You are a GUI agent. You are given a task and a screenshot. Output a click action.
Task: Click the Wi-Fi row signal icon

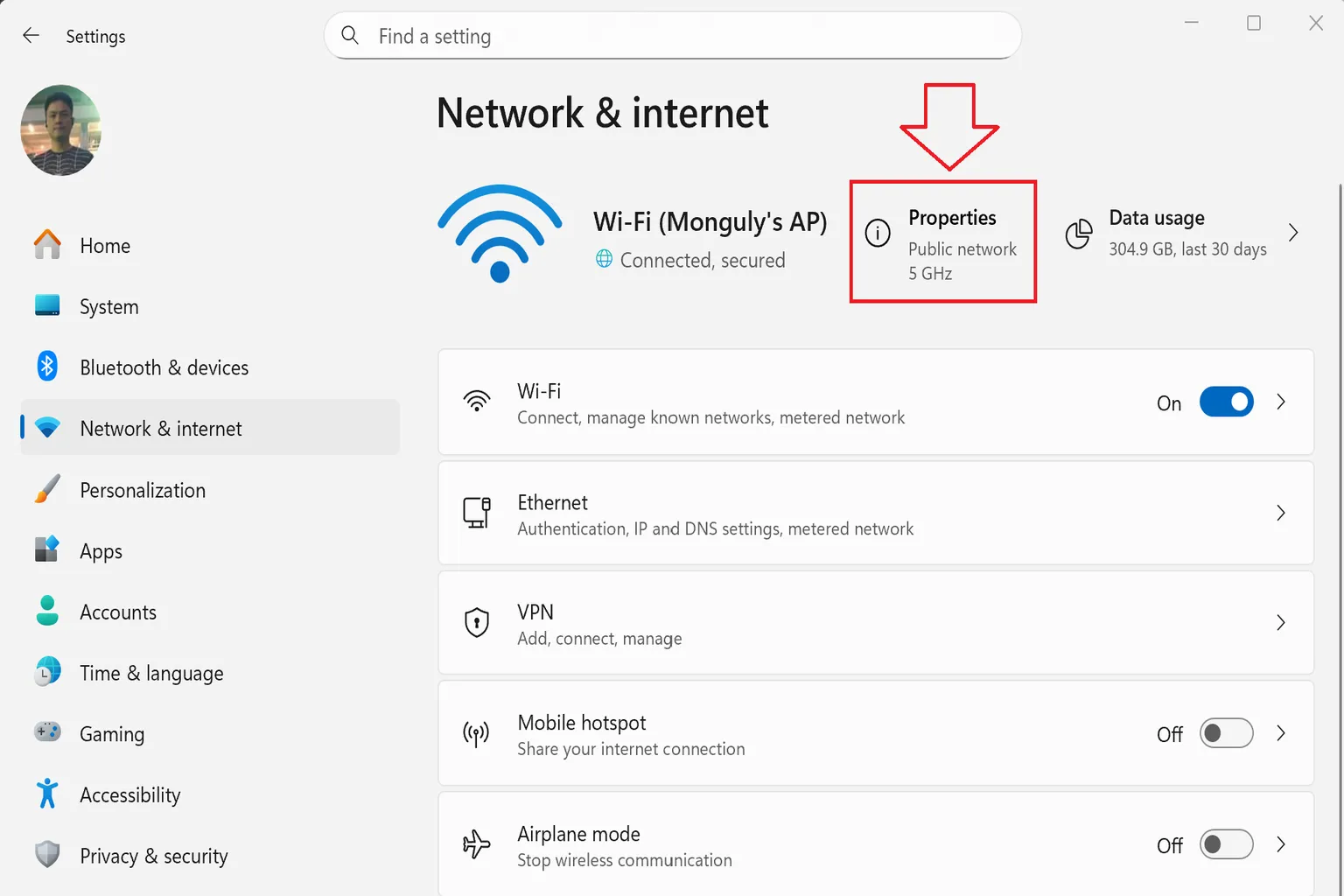477,401
